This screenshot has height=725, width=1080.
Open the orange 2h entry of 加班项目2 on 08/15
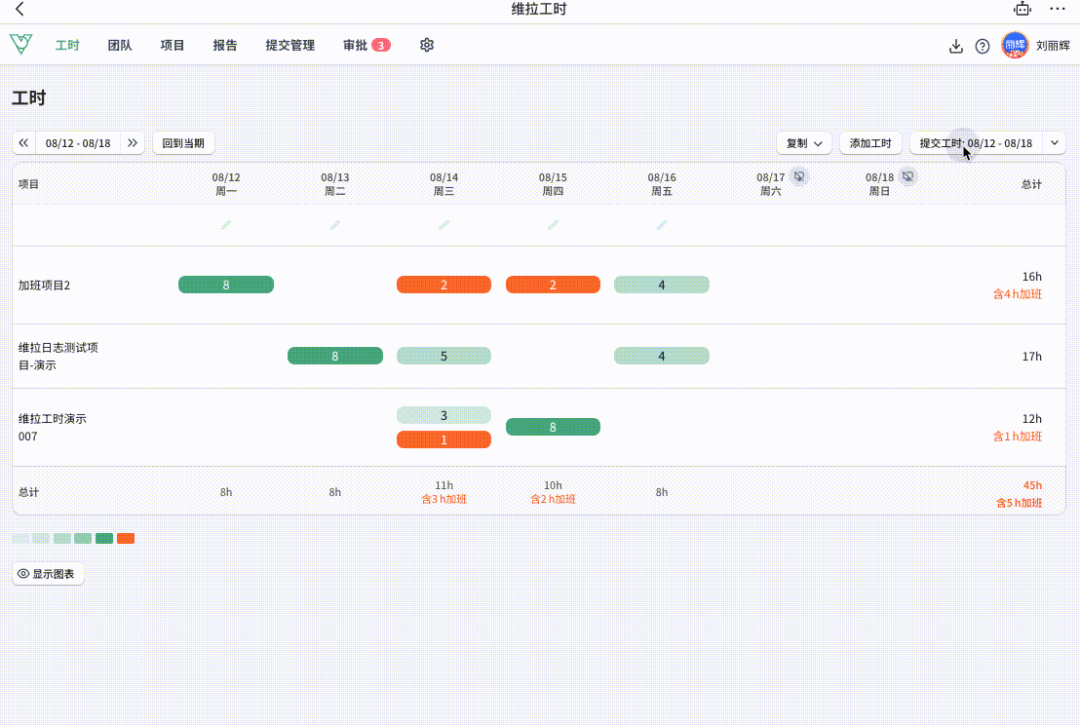(x=552, y=285)
